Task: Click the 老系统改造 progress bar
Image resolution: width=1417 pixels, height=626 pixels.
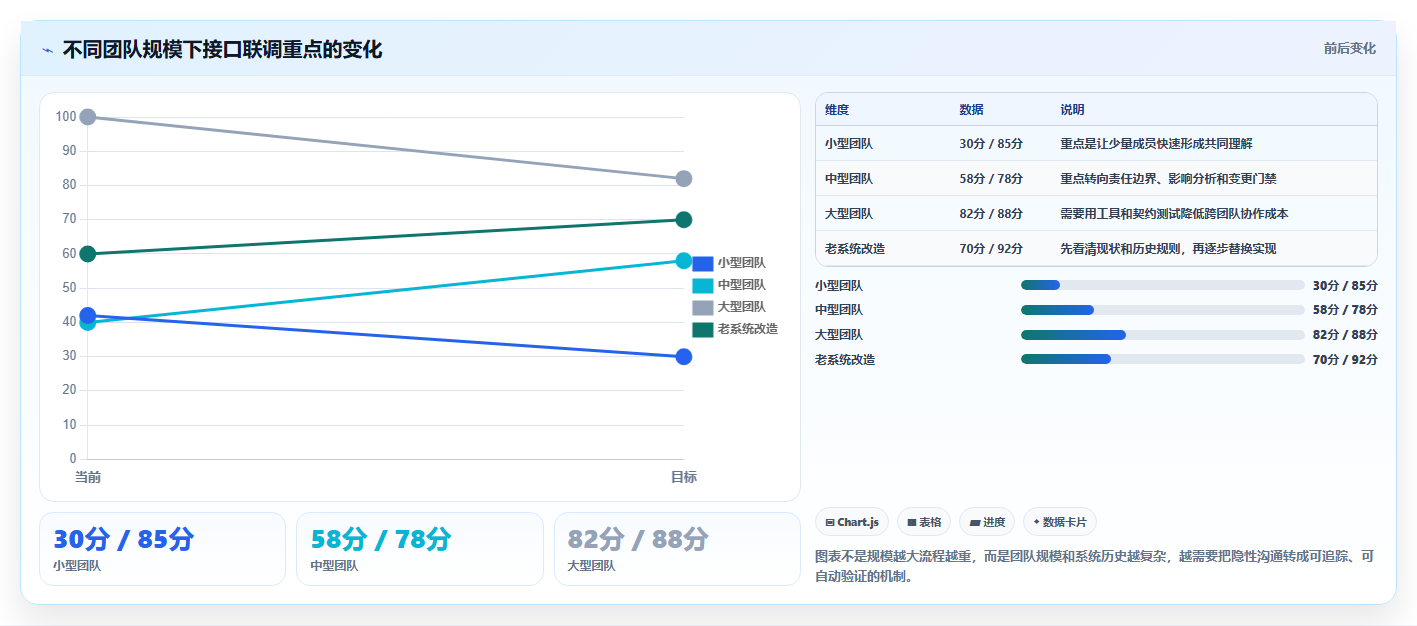Action: click(1163, 359)
